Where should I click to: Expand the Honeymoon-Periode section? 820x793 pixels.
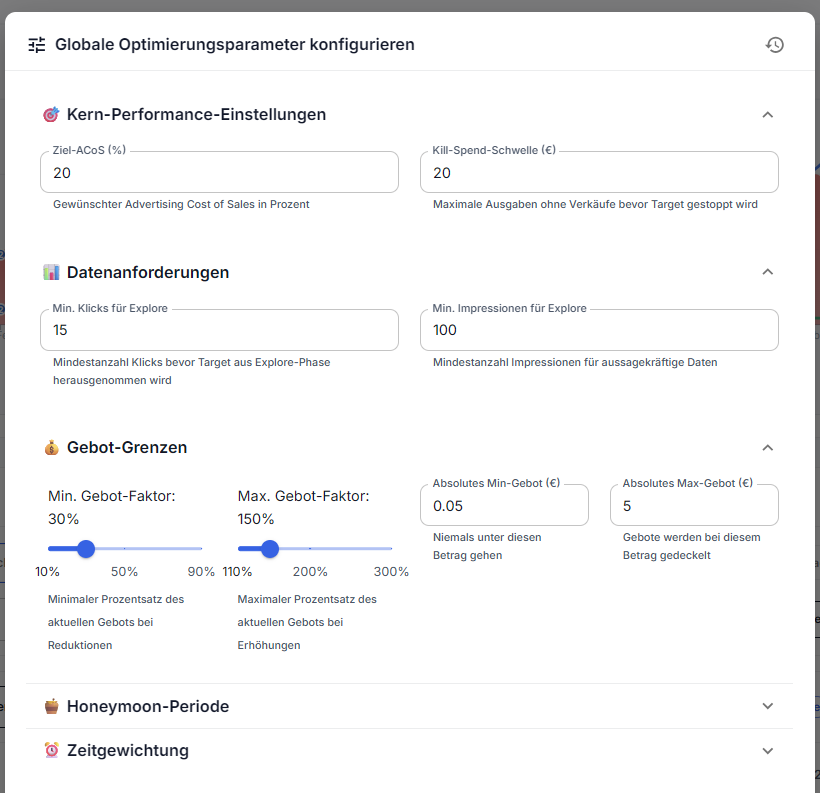coord(767,705)
